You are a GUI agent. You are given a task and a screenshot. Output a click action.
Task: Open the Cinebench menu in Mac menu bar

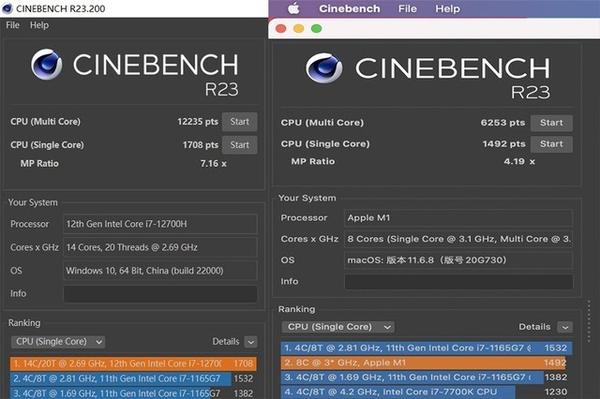click(349, 8)
